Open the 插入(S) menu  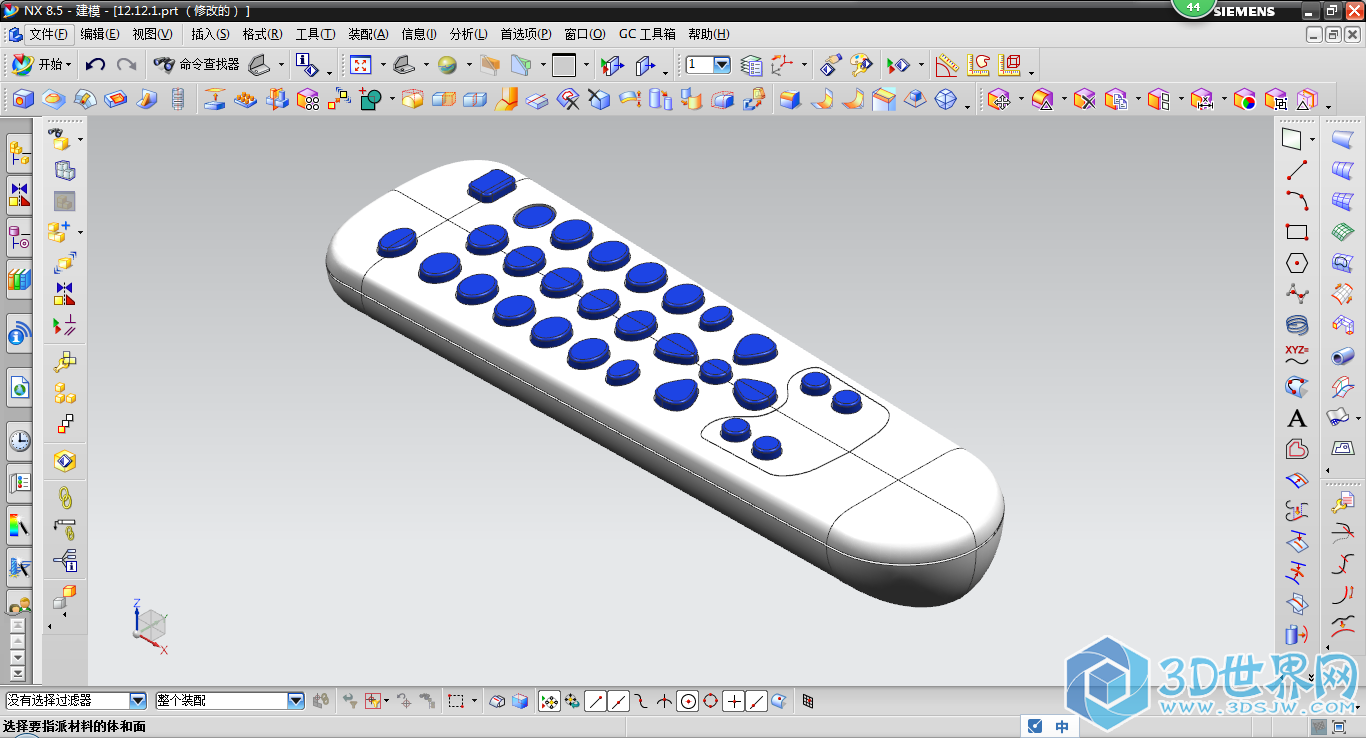tap(210, 34)
